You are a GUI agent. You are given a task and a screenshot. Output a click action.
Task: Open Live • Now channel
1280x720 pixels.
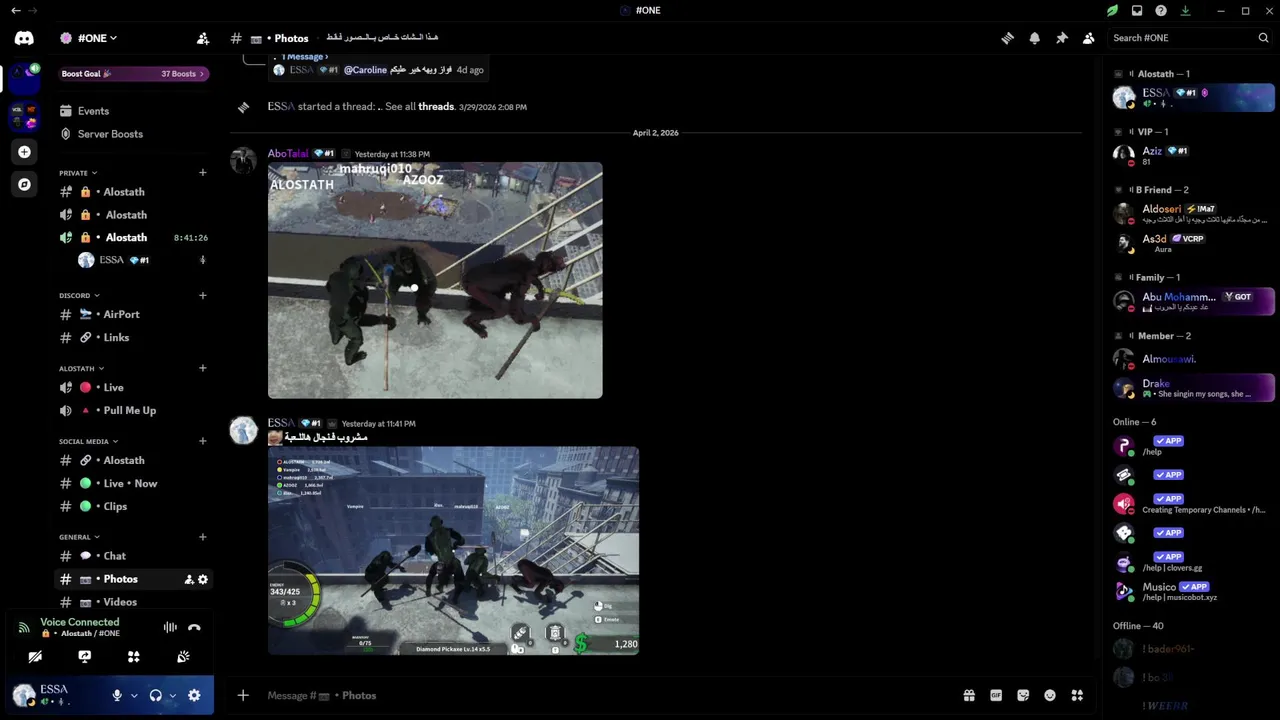[x=133, y=483]
